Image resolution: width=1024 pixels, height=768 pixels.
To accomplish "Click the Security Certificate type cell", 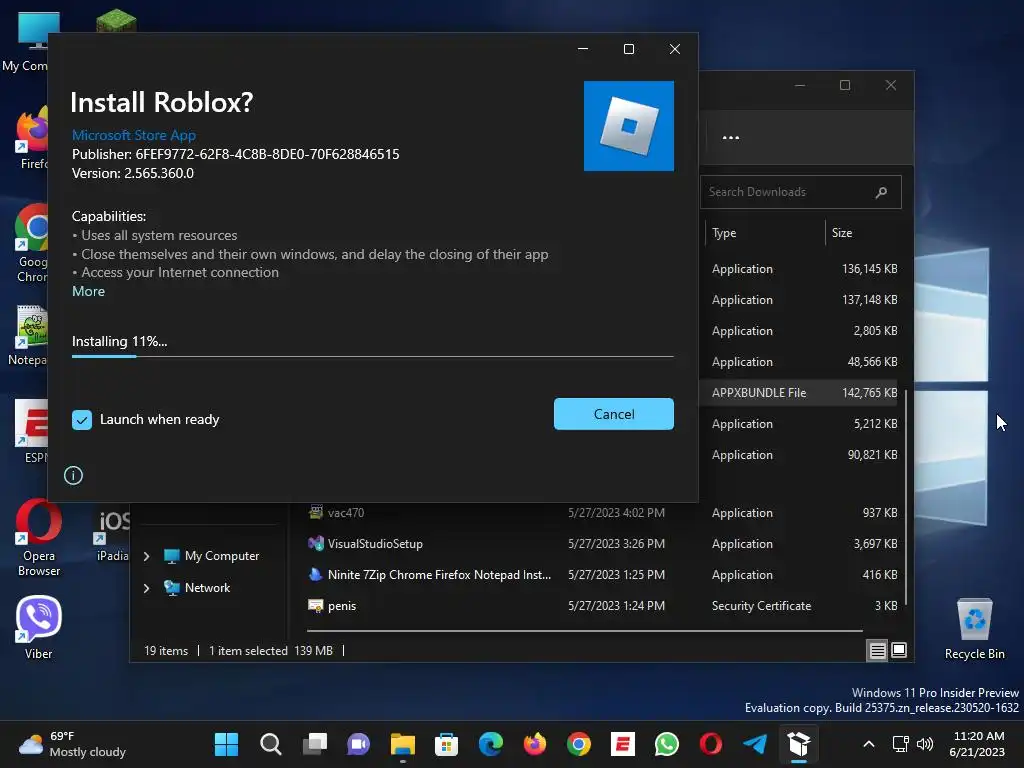I will [761, 606].
